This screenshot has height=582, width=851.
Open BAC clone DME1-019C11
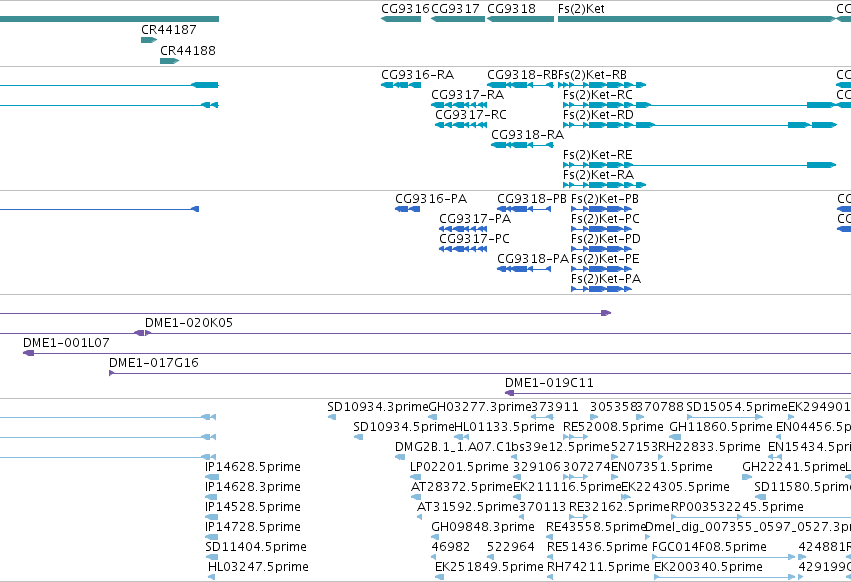pyautogui.click(x=678, y=393)
